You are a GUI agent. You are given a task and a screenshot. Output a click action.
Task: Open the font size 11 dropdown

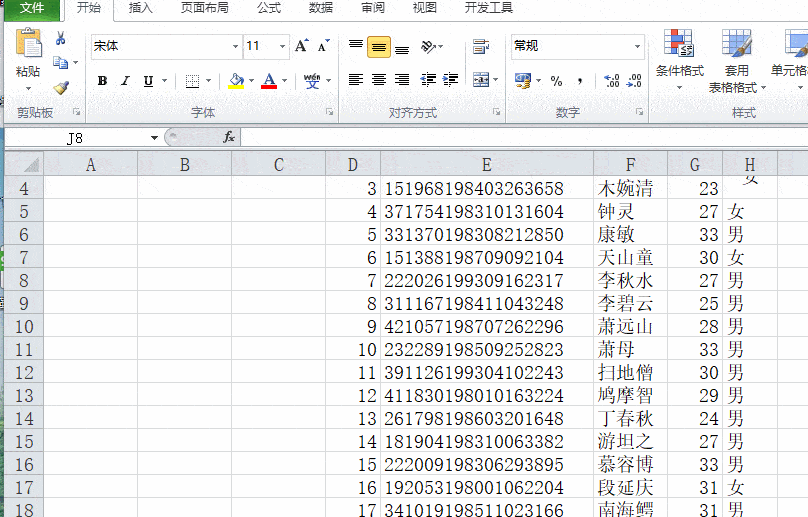pos(282,46)
